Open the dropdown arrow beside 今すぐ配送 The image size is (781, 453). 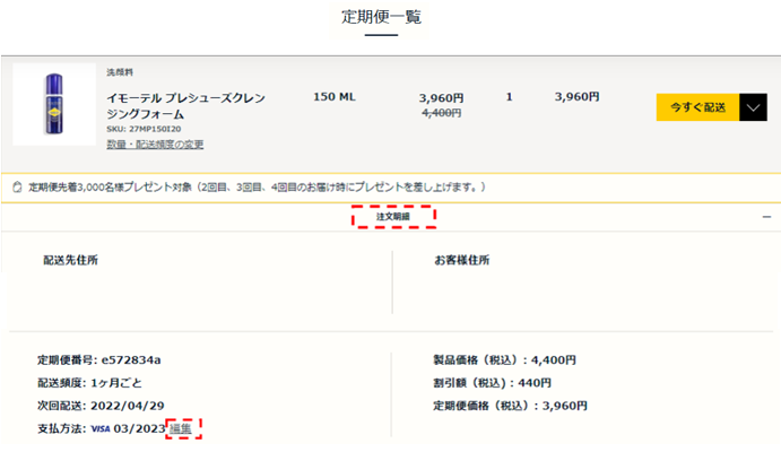(752, 107)
